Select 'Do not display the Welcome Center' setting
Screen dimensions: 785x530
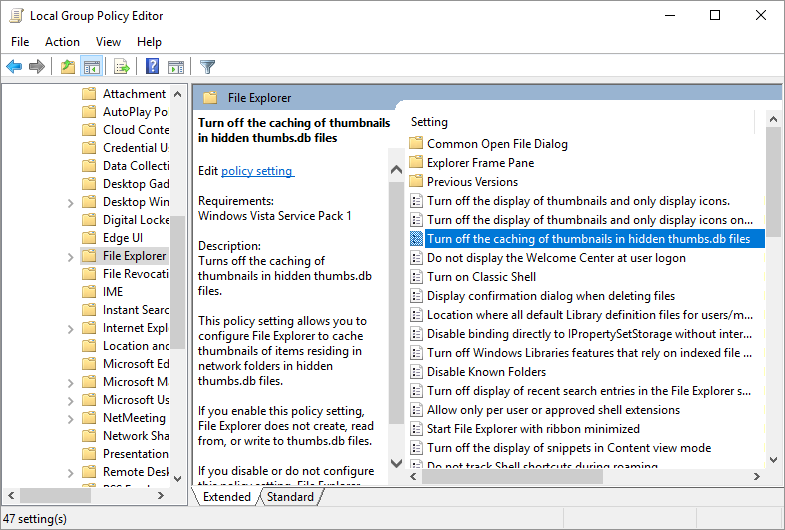click(x=556, y=258)
